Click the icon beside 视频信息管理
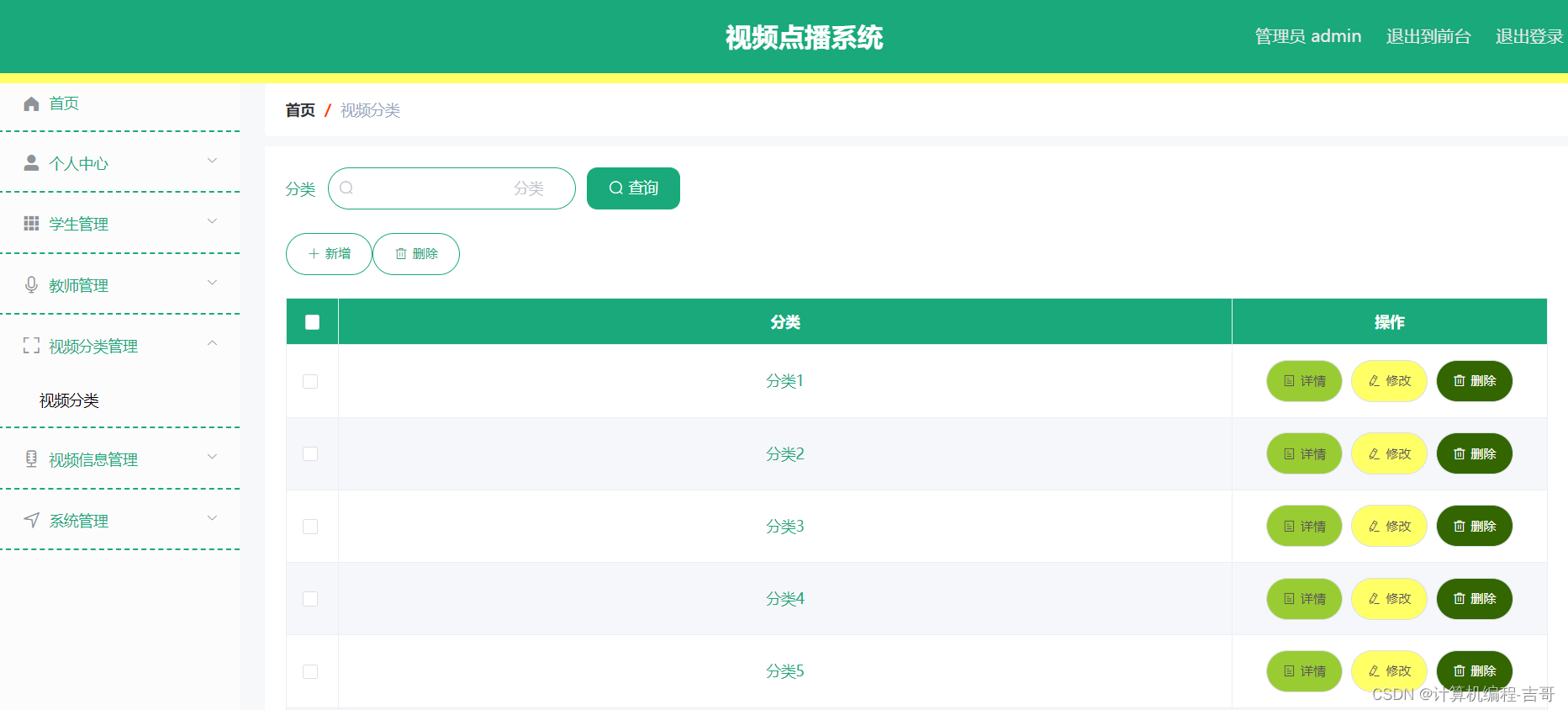1568x710 pixels. [31, 459]
